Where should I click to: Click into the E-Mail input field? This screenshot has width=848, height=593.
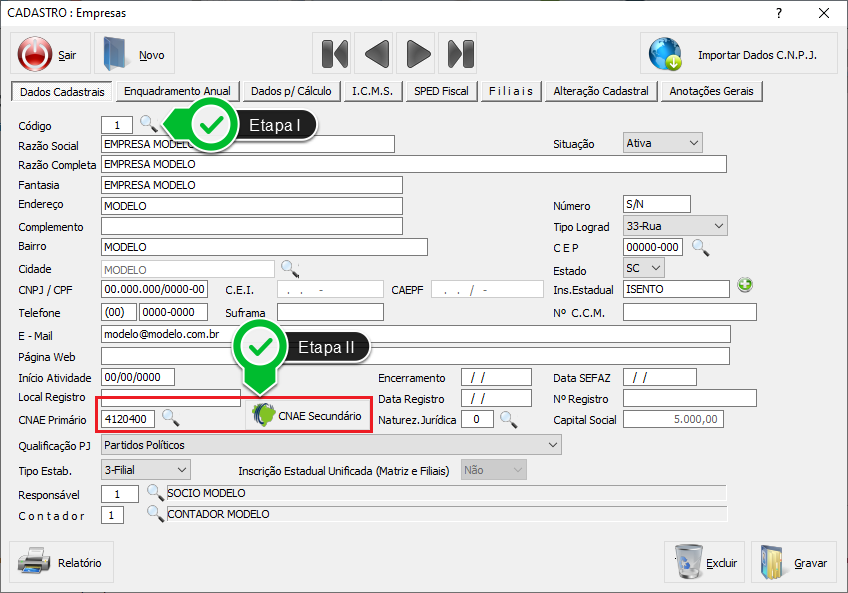(x=415, y=333)
